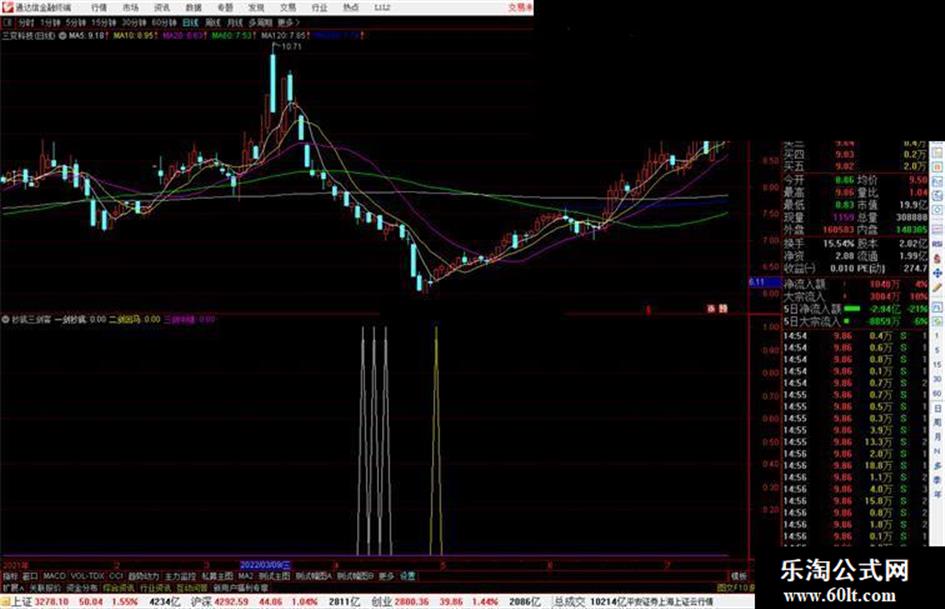
Task: Click the 10.71 peak price label
Action: [x=292, y=46]
